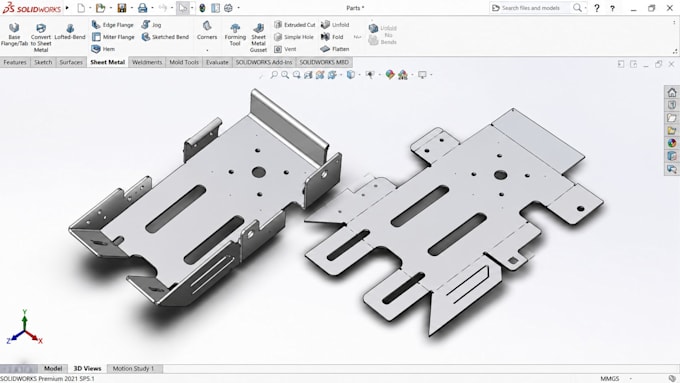Select the Miter Flange tool
Screen dimensions: 680x383
click(x=113, y=37)
